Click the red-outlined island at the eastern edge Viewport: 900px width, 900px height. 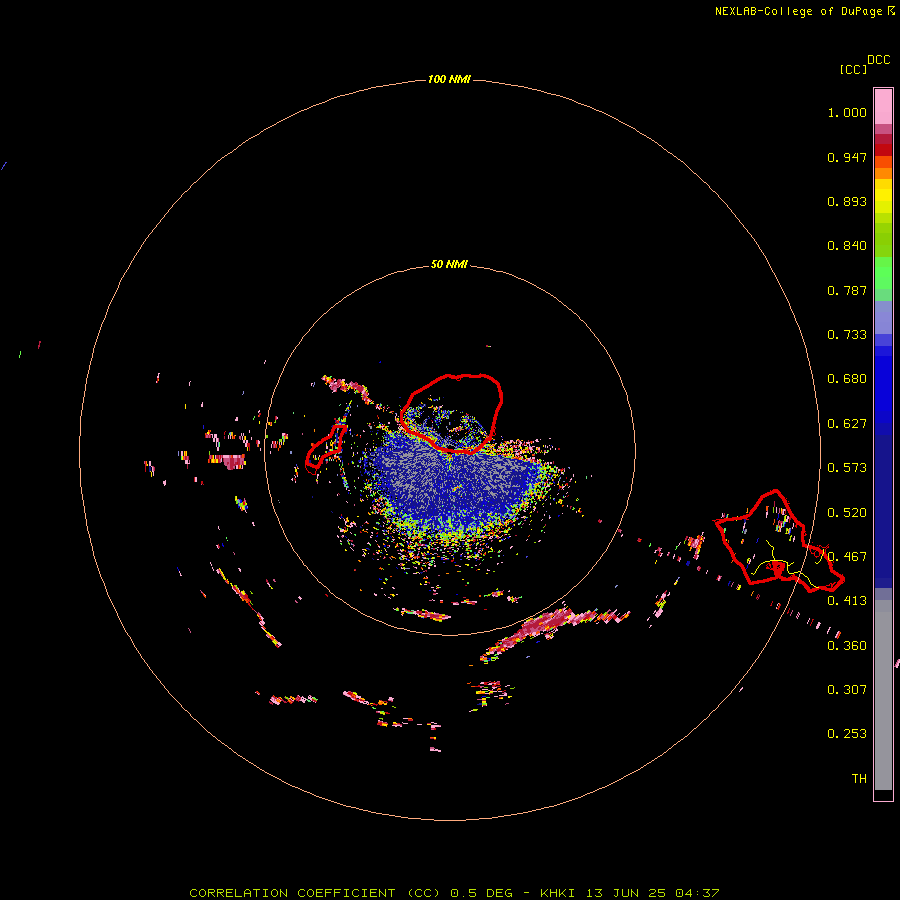778,542
